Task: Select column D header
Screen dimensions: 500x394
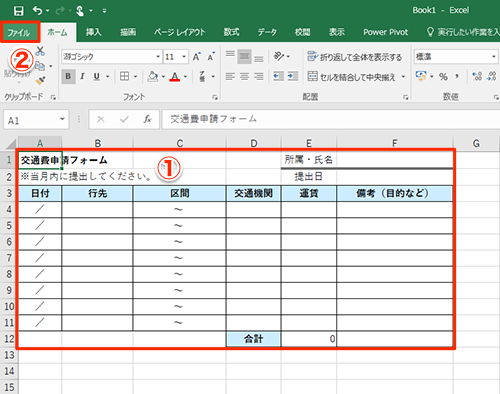Action: [x=254, y=144]
